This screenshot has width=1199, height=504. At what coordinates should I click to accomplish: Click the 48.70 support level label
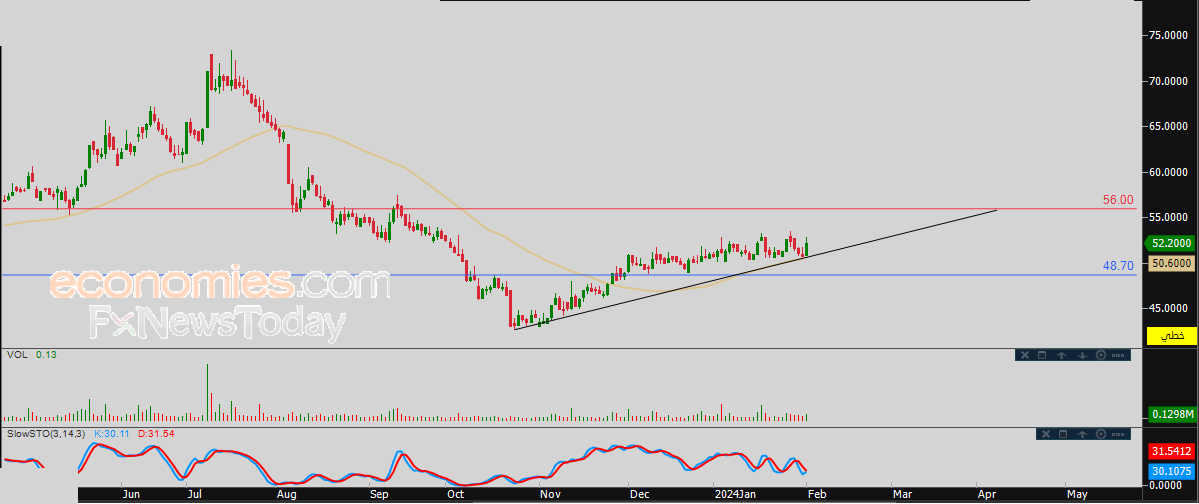pyautogui.click(x=1118, y=265)
